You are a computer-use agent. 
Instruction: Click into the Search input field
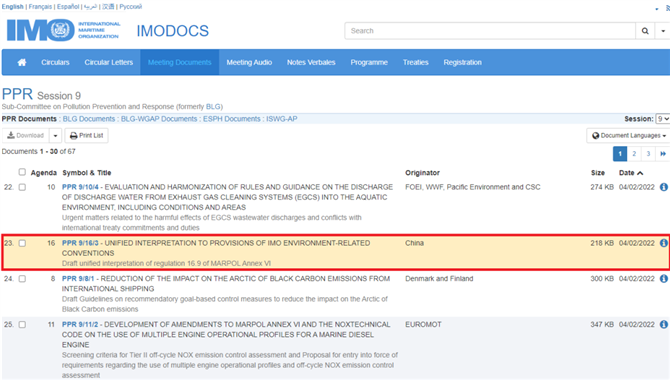click(x=490, y=31)
